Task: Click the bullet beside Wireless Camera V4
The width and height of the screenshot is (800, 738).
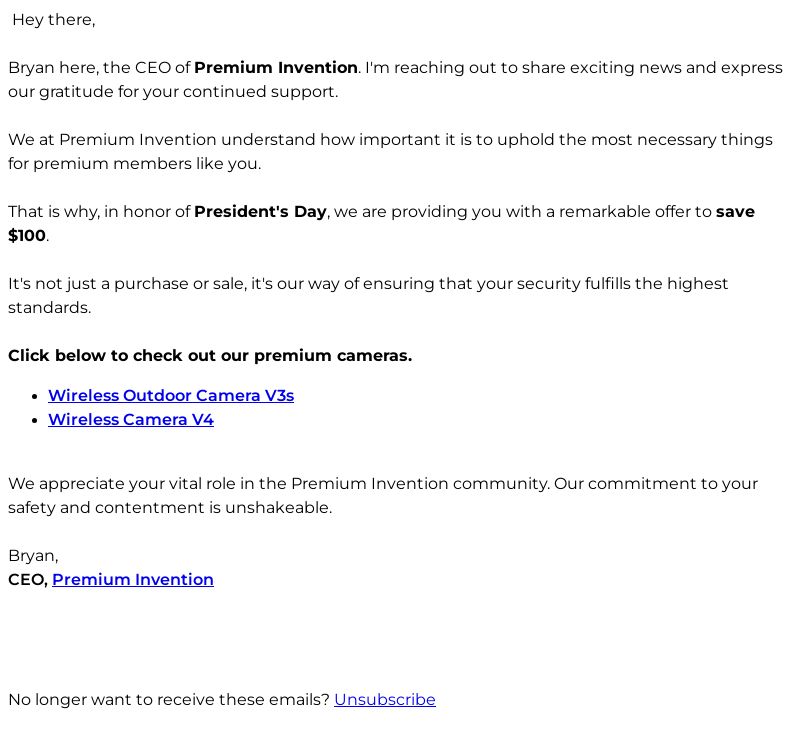Action: (x=37, y=420)
